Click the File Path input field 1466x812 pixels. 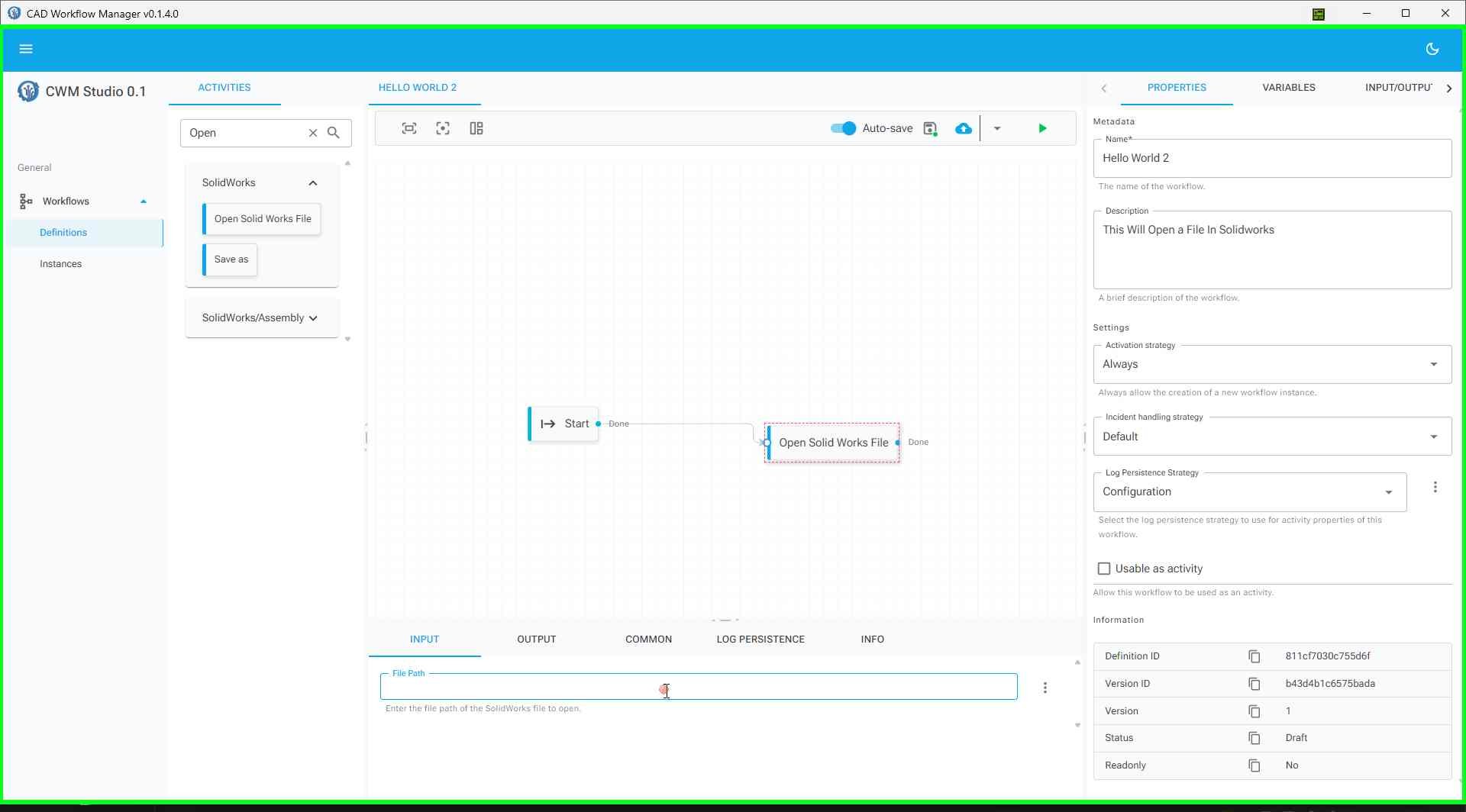coord(698,687)
